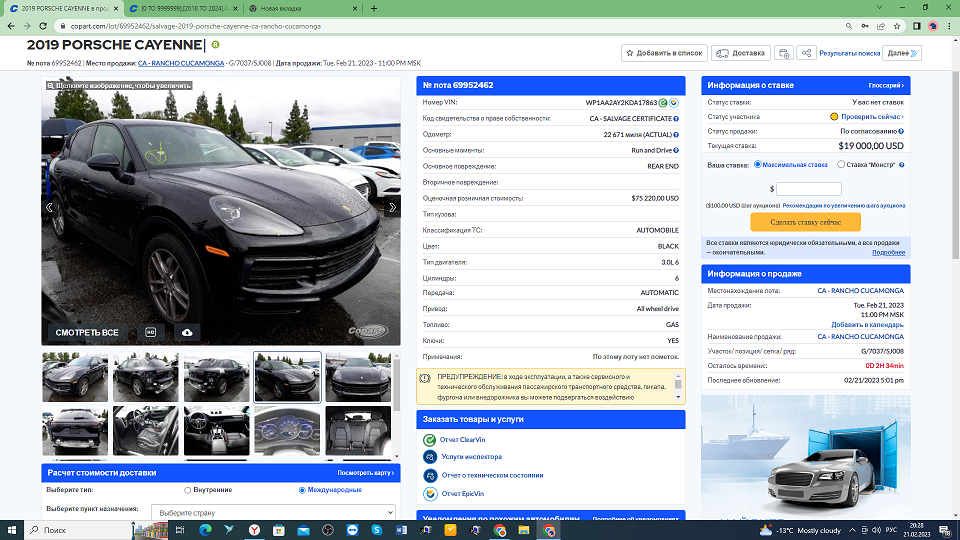Show previous photo with left arrow

(50, 208)
